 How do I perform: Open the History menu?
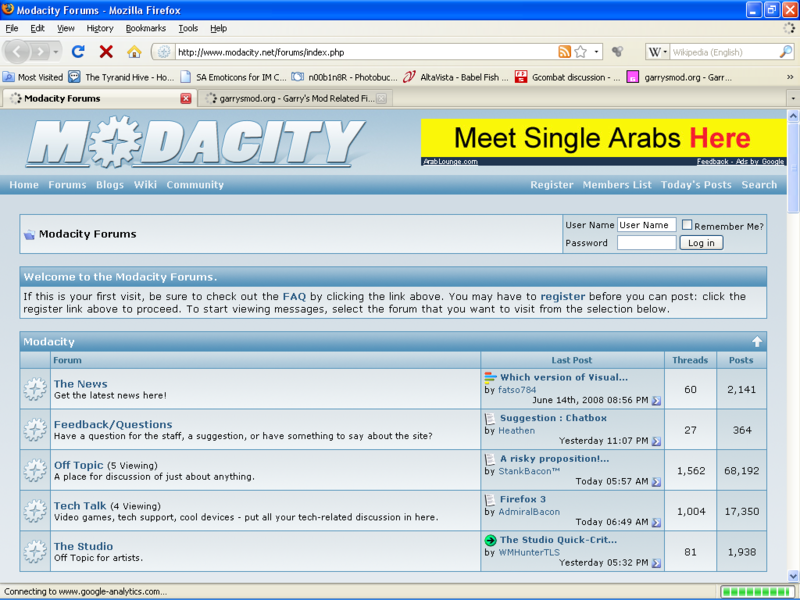[x=99, y=29]
